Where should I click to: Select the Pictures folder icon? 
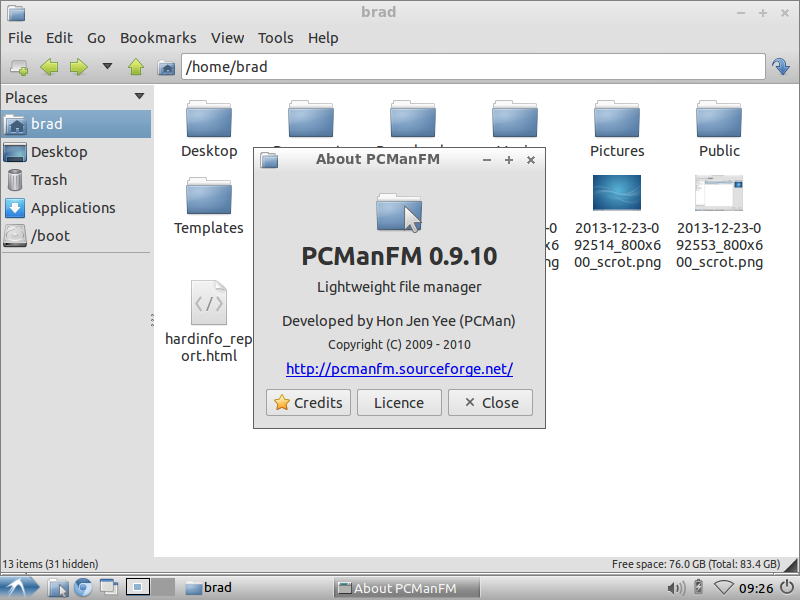[x=617, y=119]
